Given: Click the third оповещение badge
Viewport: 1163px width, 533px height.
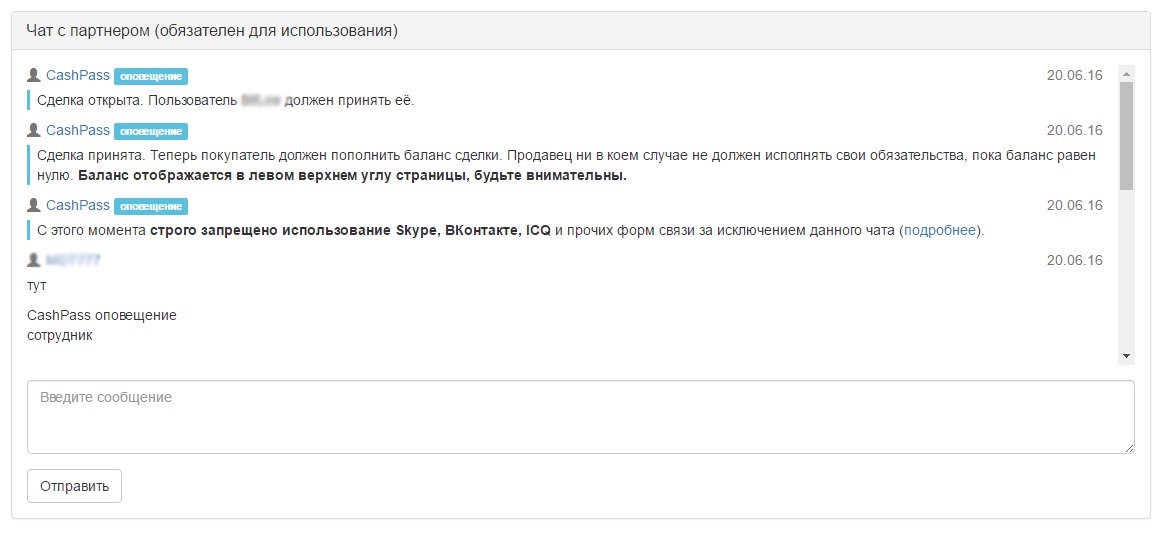Looking at the screenshot, I should [x=151, y=206].
